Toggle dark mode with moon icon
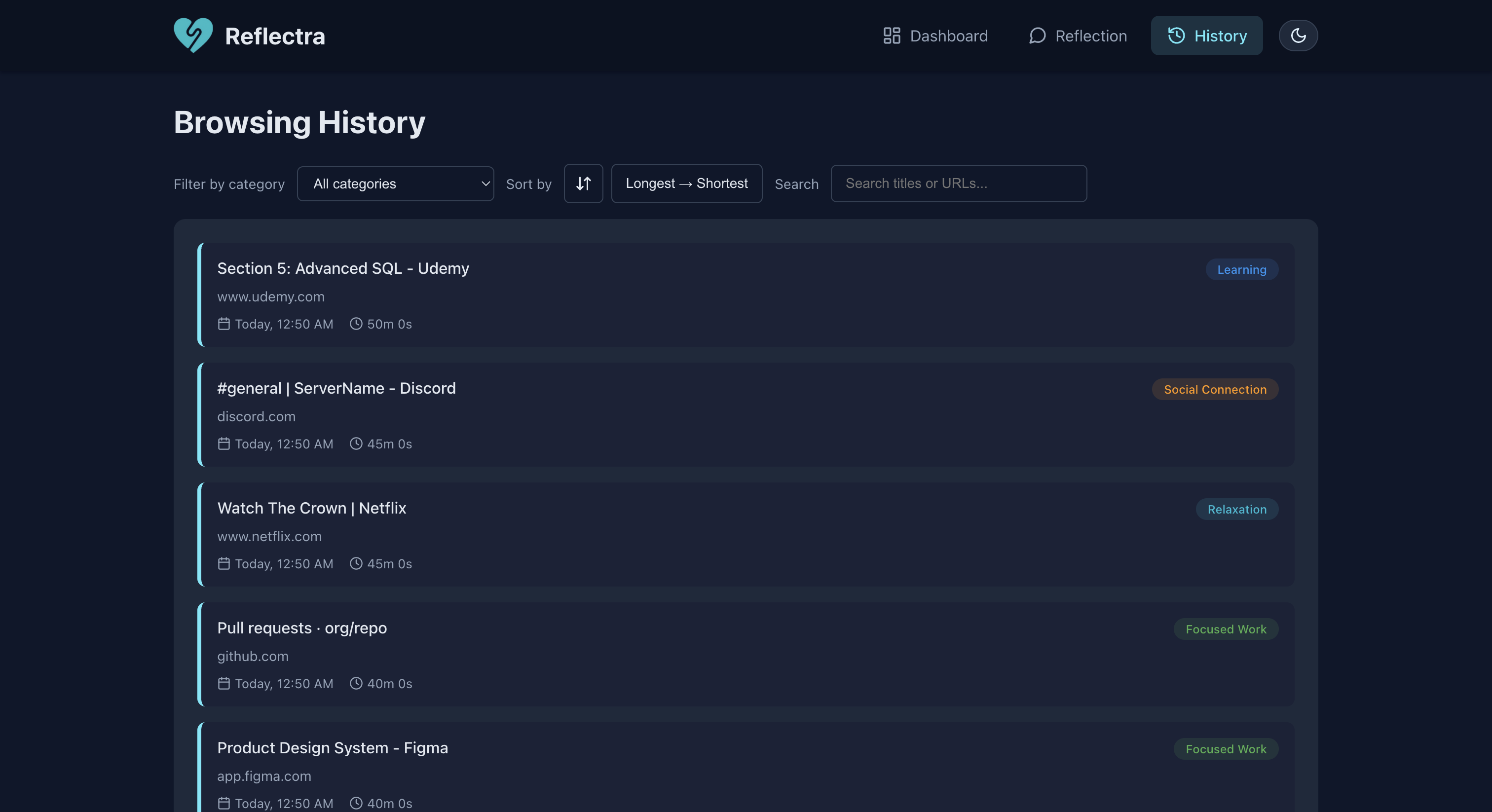 click(x=1298, y=36)
